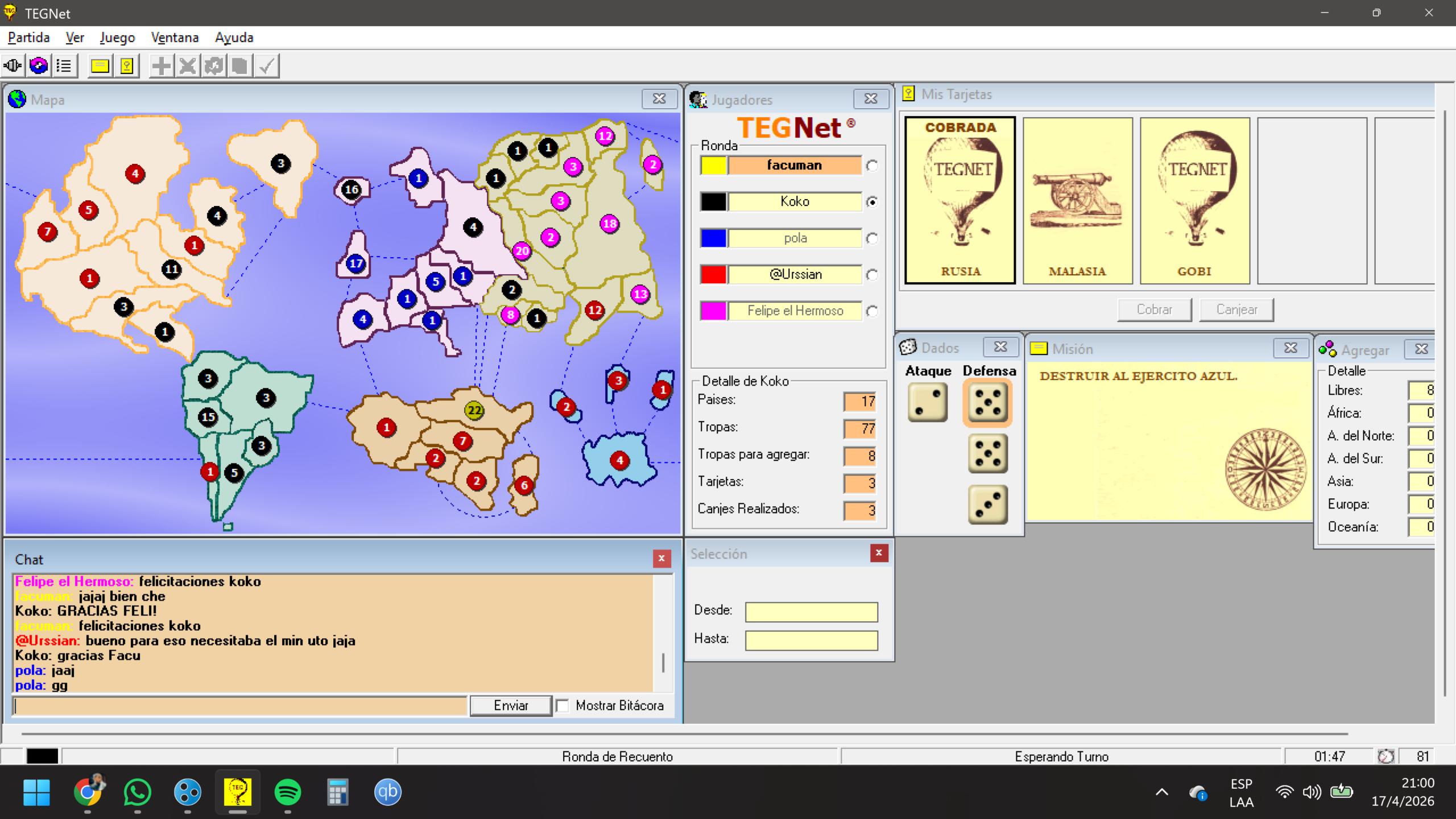Open Spotify from the taskbar
1456x819 pixels.
tap(287, 792)
